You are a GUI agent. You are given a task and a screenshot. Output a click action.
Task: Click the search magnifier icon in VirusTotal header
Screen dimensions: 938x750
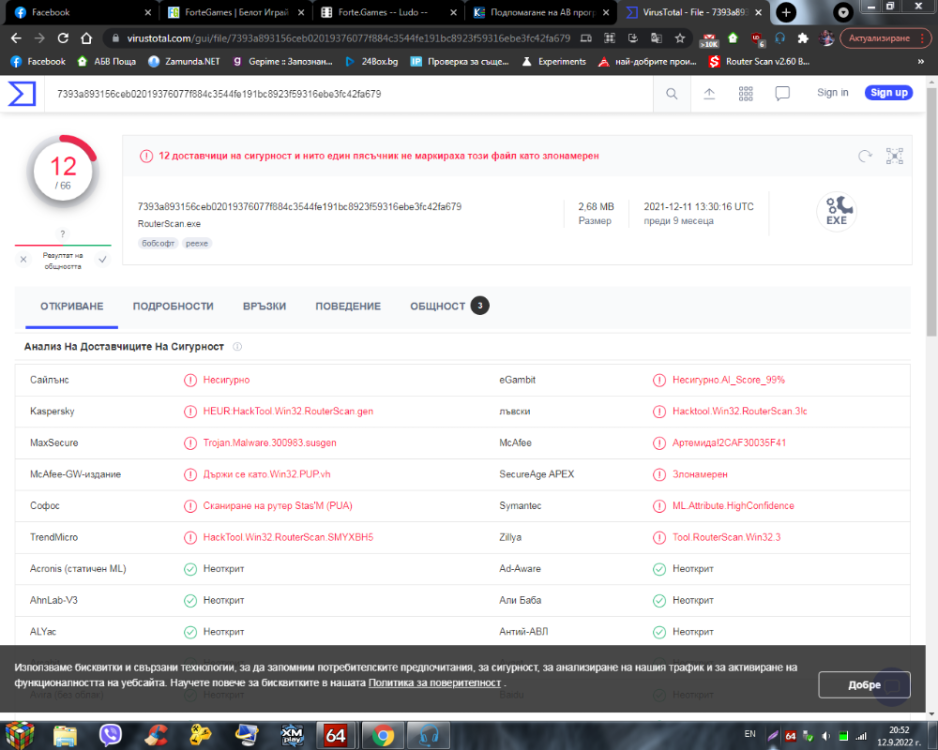[672, 94]
